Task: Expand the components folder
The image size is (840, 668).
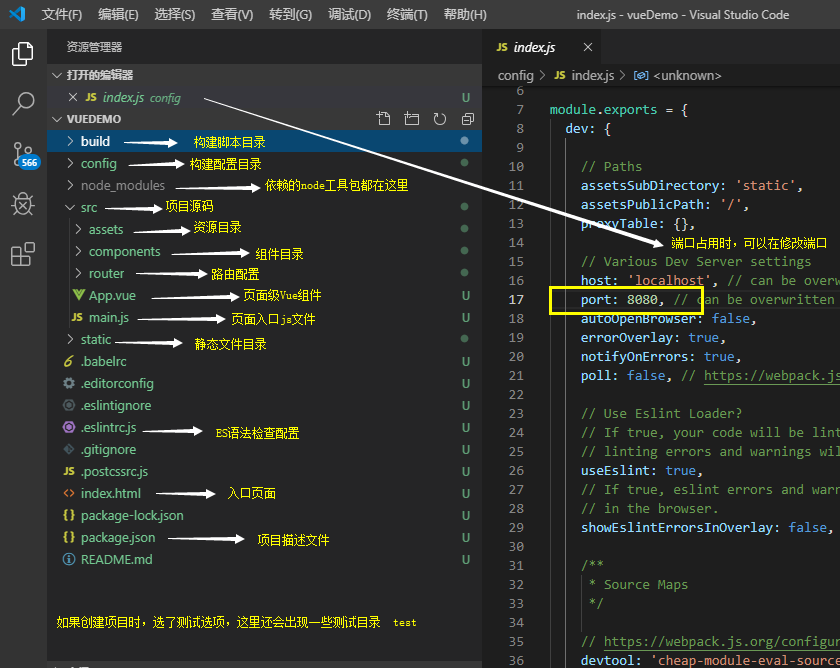Action: coord(78,251)
